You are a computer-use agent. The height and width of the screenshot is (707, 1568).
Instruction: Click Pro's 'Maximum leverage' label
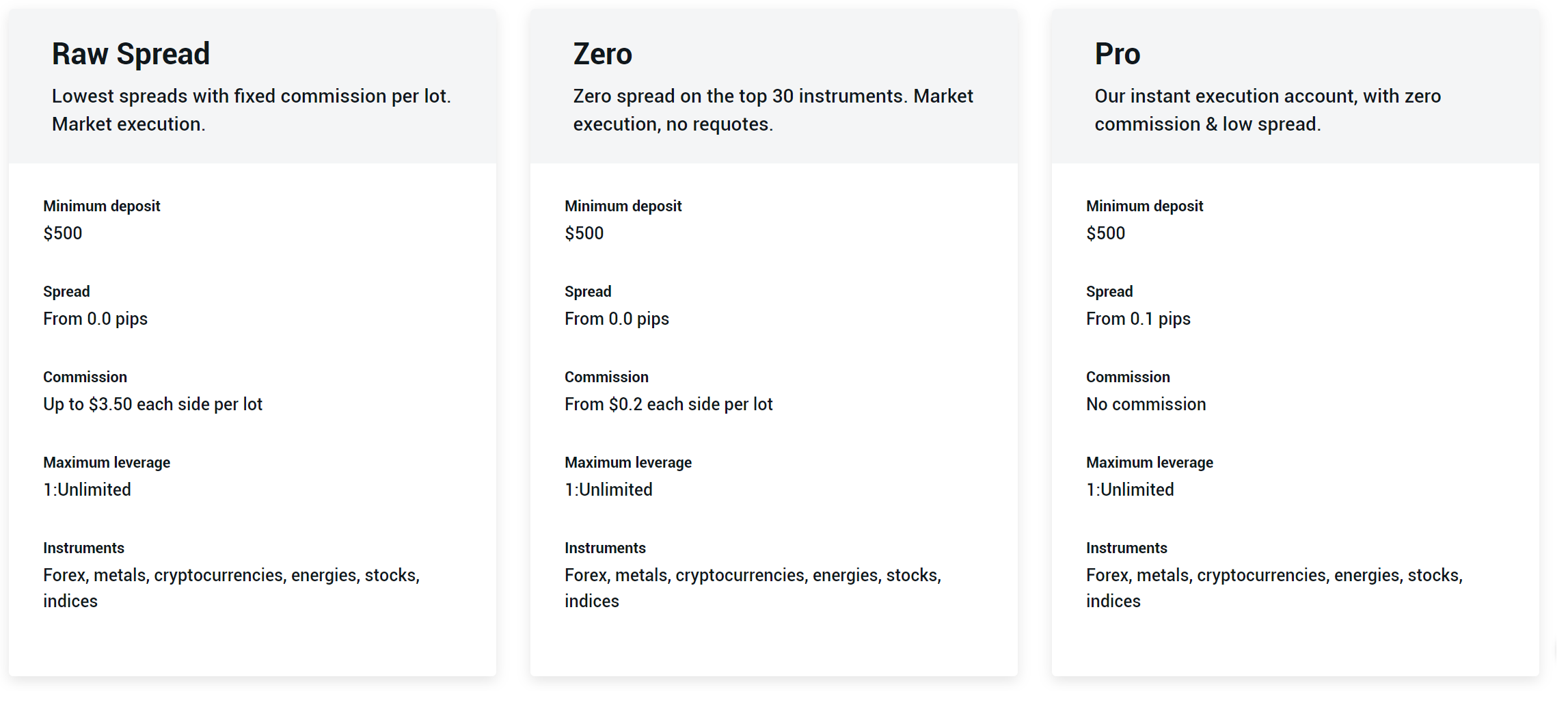coord(1149,462)
